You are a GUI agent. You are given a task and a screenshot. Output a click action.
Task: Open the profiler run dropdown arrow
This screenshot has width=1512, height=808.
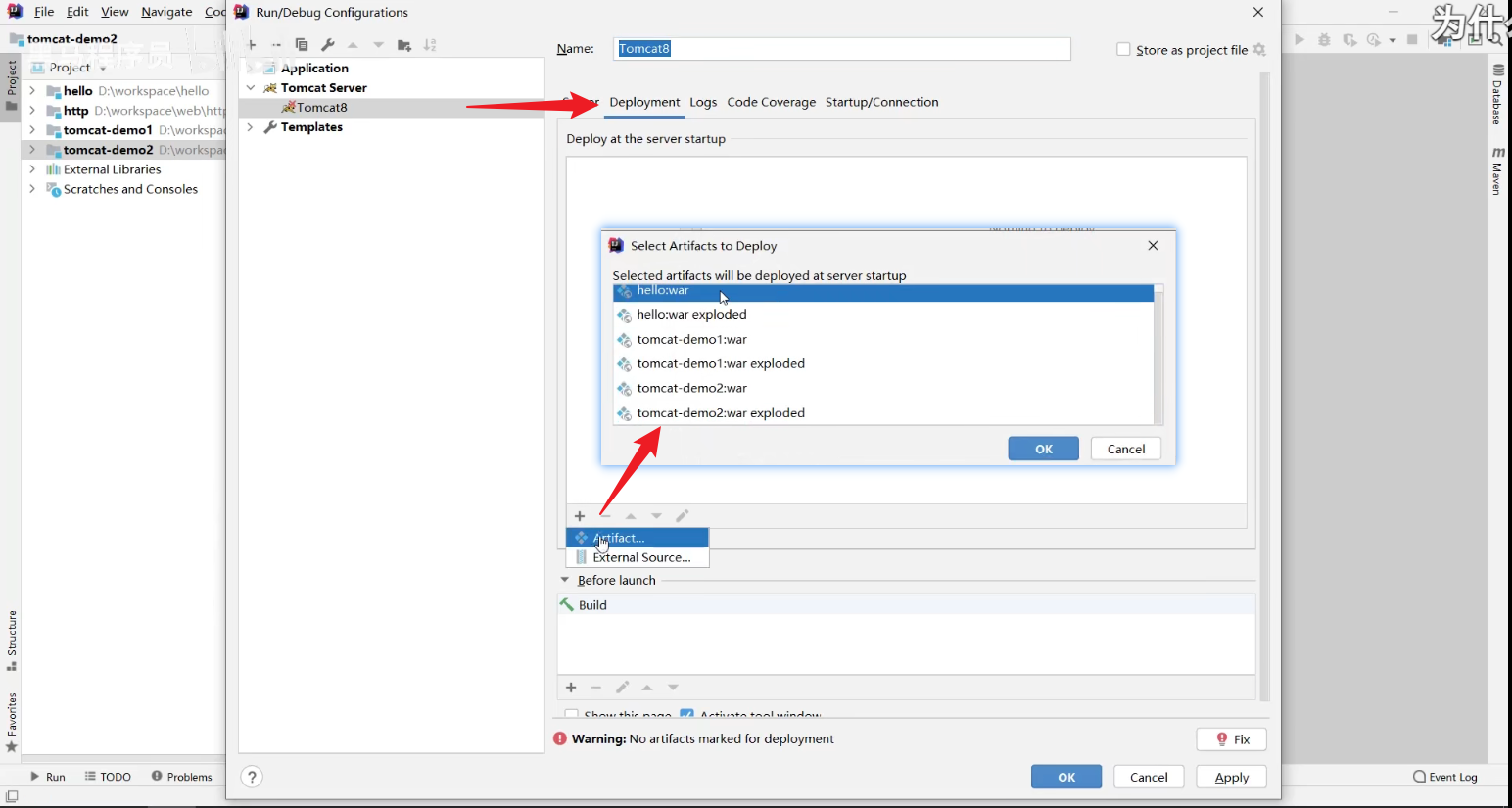click(x=1392, y=41)
